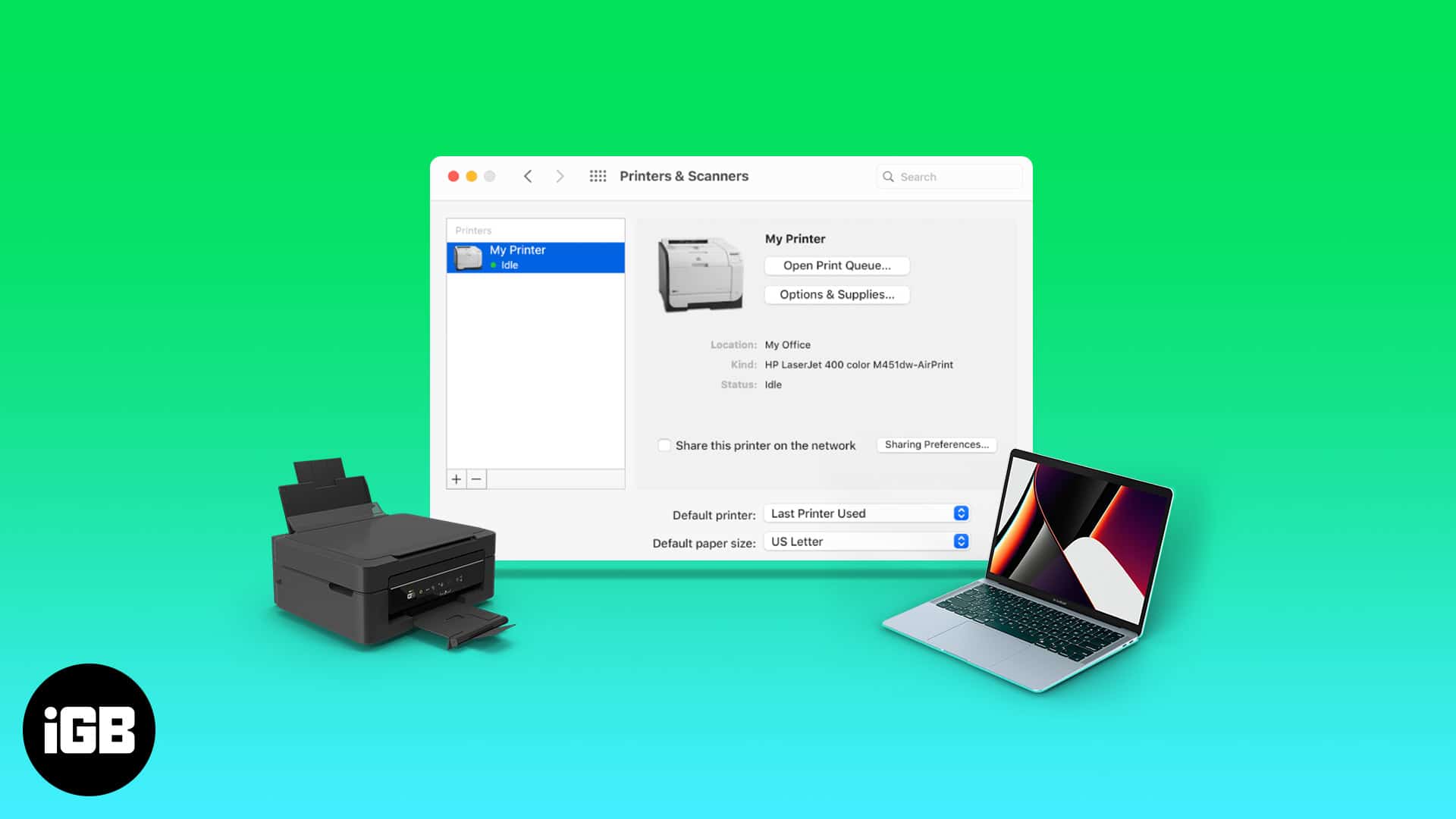Select My Printer in sidebar list
The image size is (1456, 819).
click(537, 257)
